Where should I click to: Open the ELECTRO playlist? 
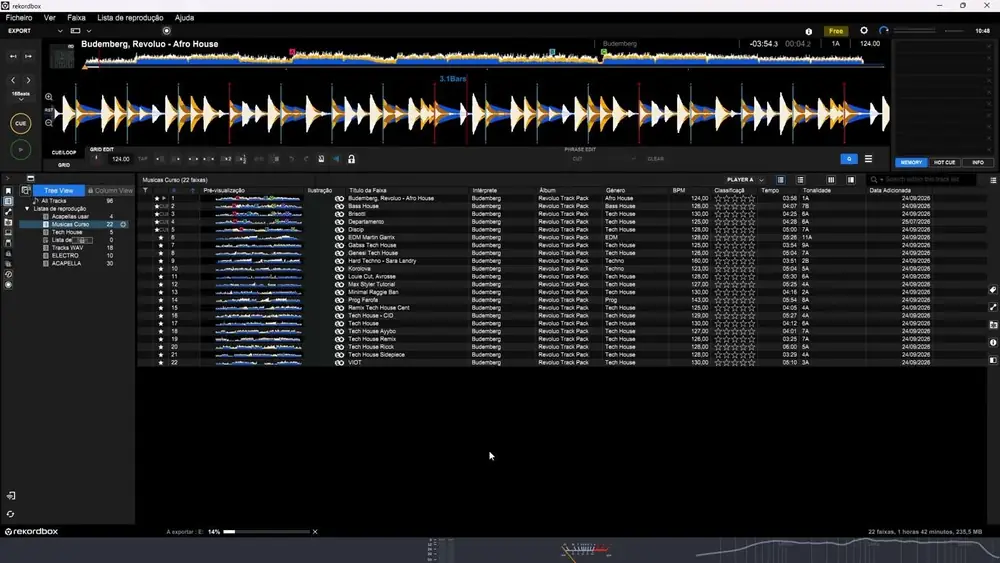pos(65,255)
